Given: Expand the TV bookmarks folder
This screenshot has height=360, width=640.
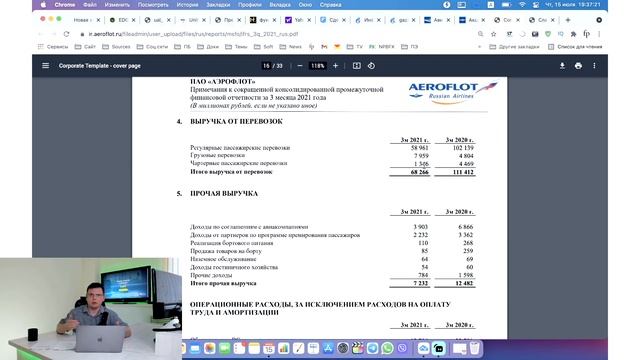Looking at the screenshot, I should [355, 47].
